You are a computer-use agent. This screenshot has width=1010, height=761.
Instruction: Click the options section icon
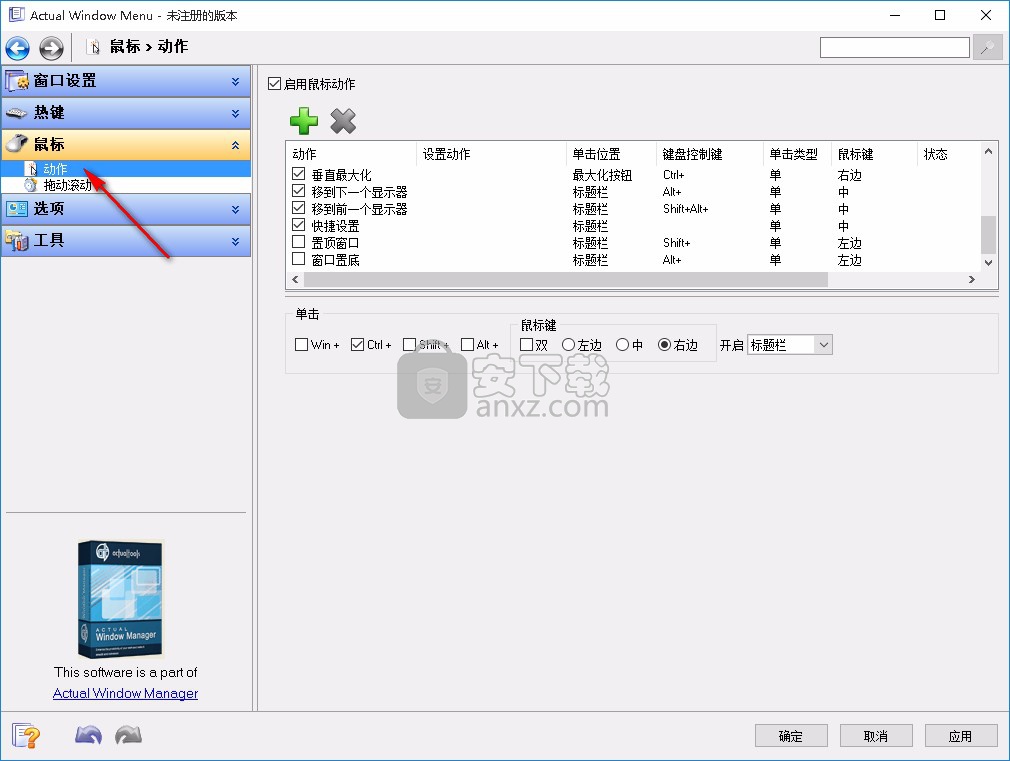click(x=17, y=209)
